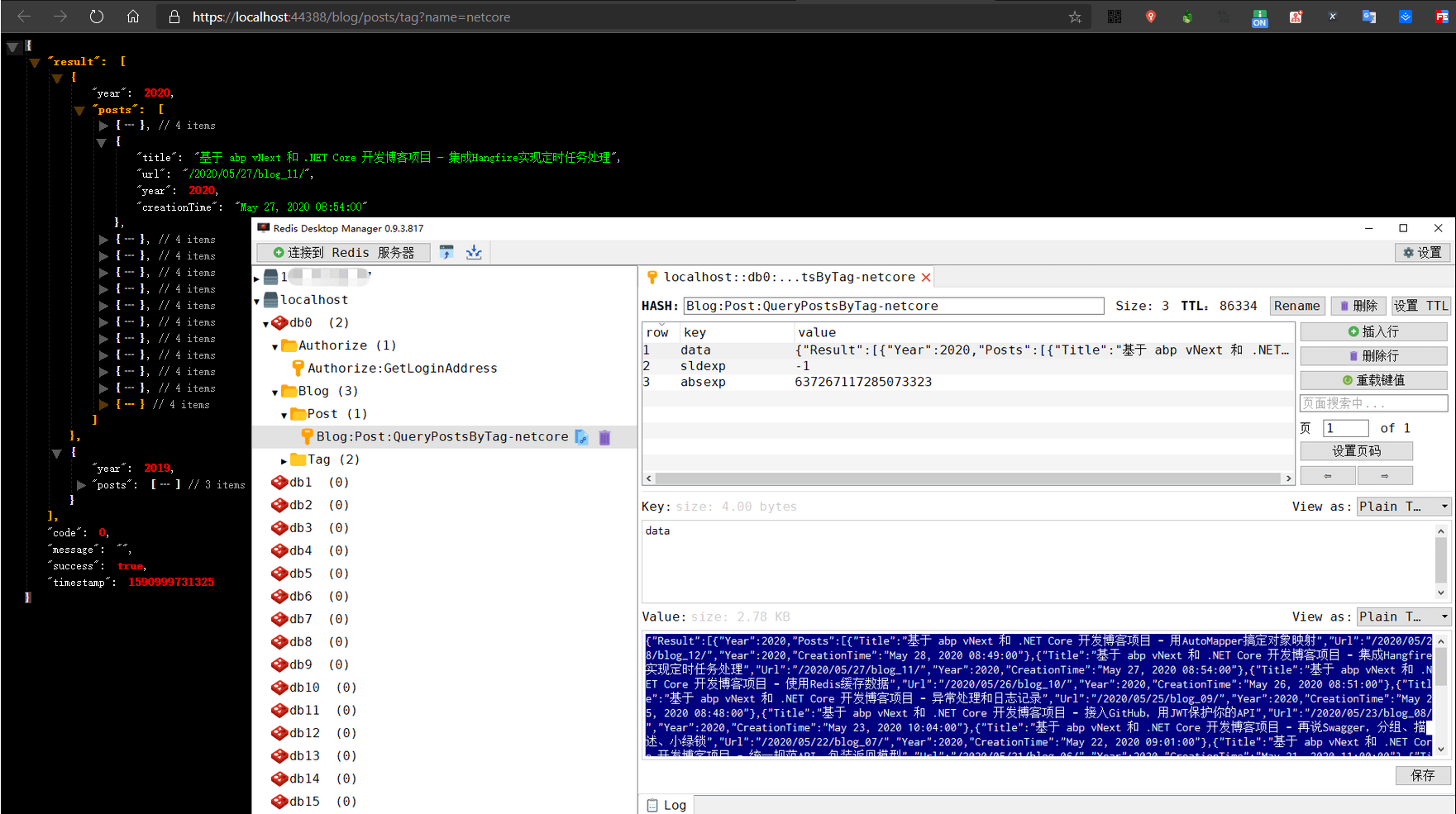Click the Rename button
Screen dimensions: 1456x814
(x=1296, y=306)
